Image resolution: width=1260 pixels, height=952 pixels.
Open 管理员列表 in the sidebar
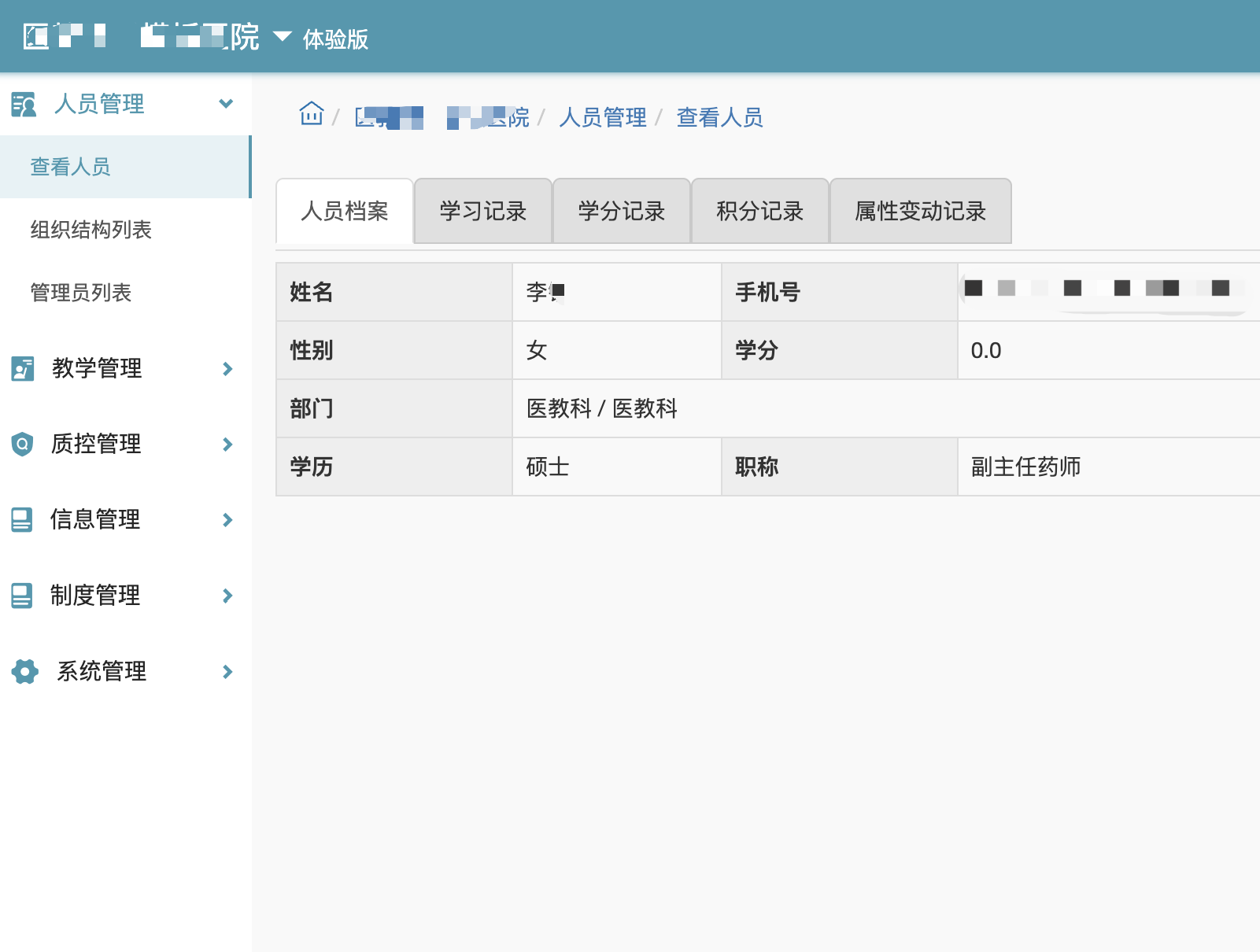point(80,293)
